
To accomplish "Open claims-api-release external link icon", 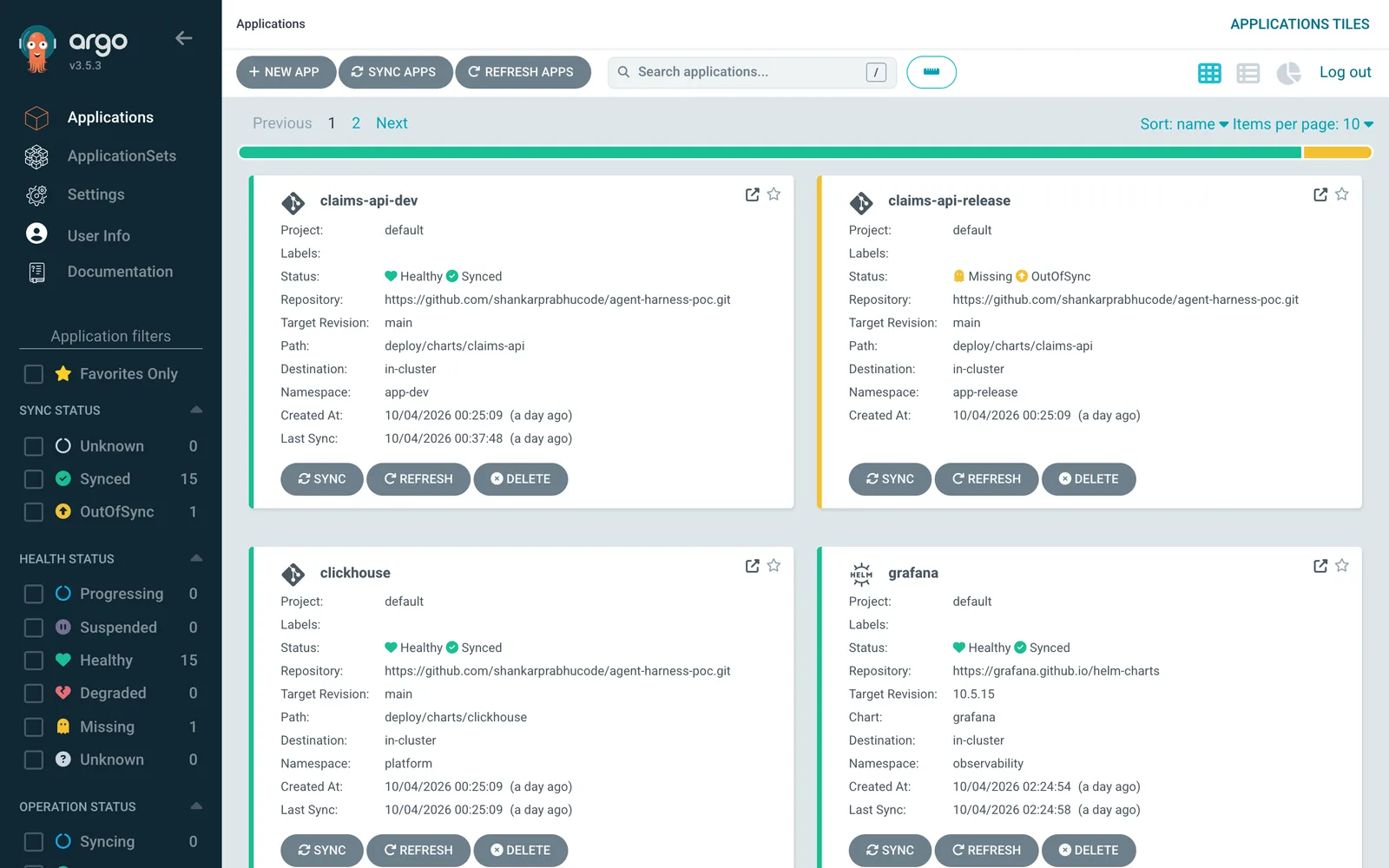I will click(1320, 194).
